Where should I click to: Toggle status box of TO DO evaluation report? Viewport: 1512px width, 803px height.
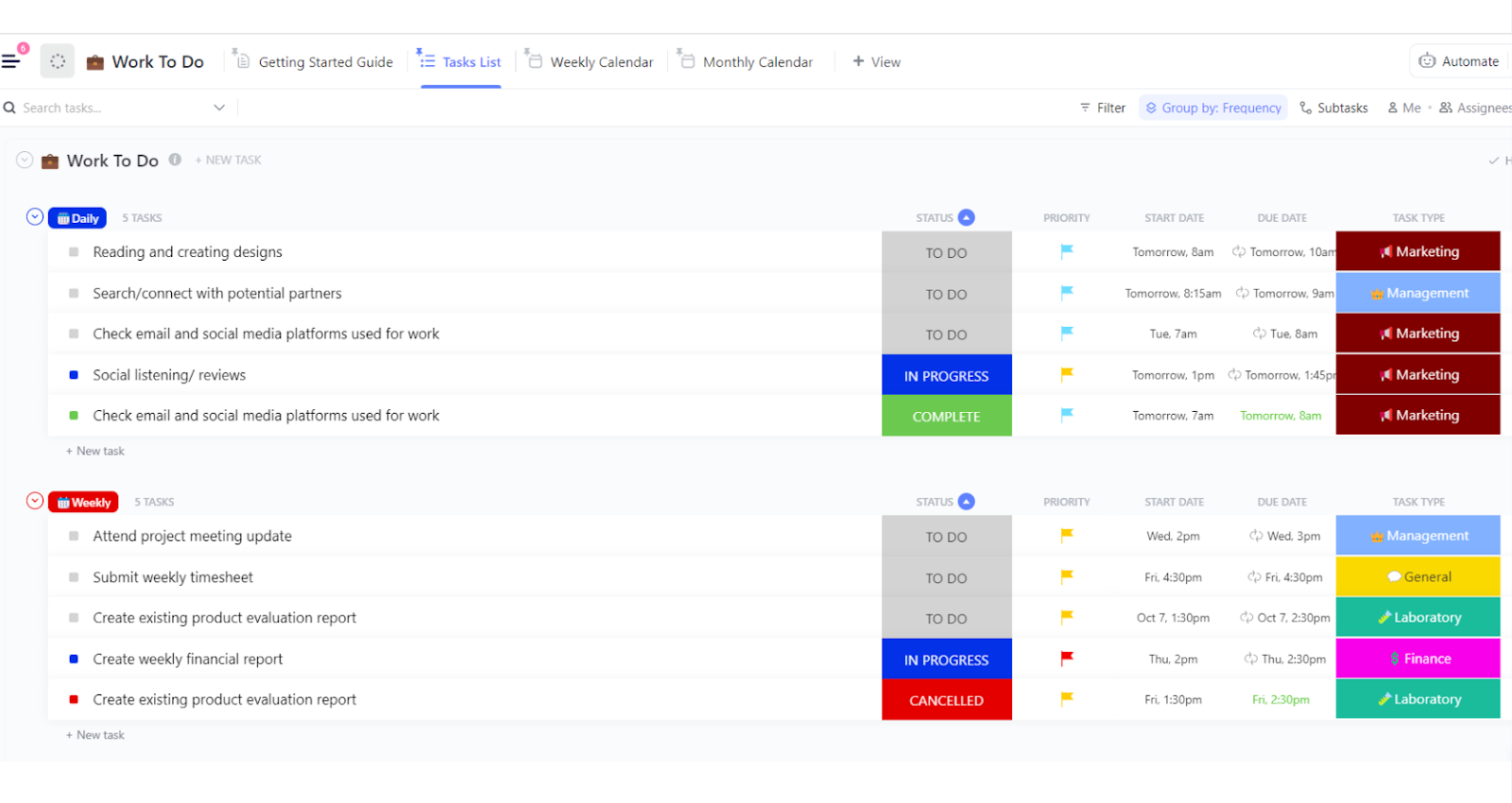point(74,618)
